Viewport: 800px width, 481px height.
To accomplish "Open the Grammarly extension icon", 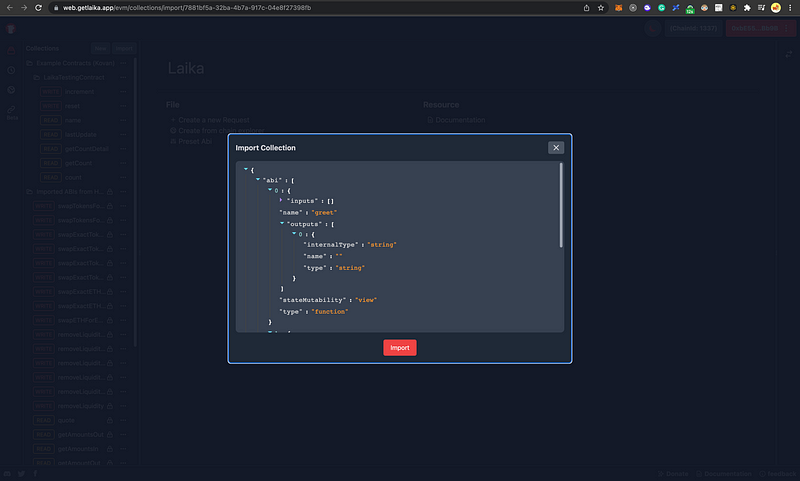I will point(661,8).
